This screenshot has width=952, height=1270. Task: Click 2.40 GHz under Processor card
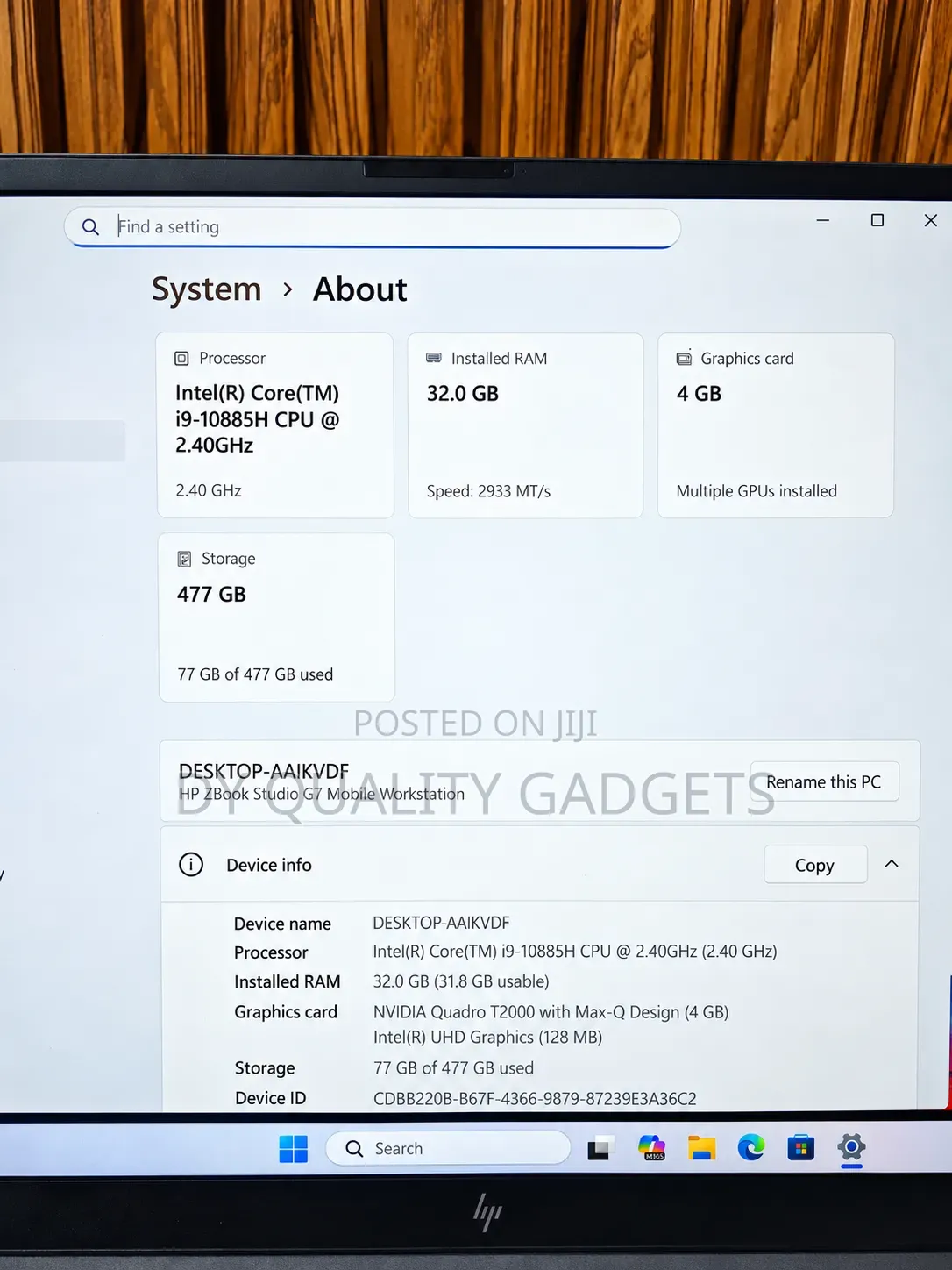(209, 490)
